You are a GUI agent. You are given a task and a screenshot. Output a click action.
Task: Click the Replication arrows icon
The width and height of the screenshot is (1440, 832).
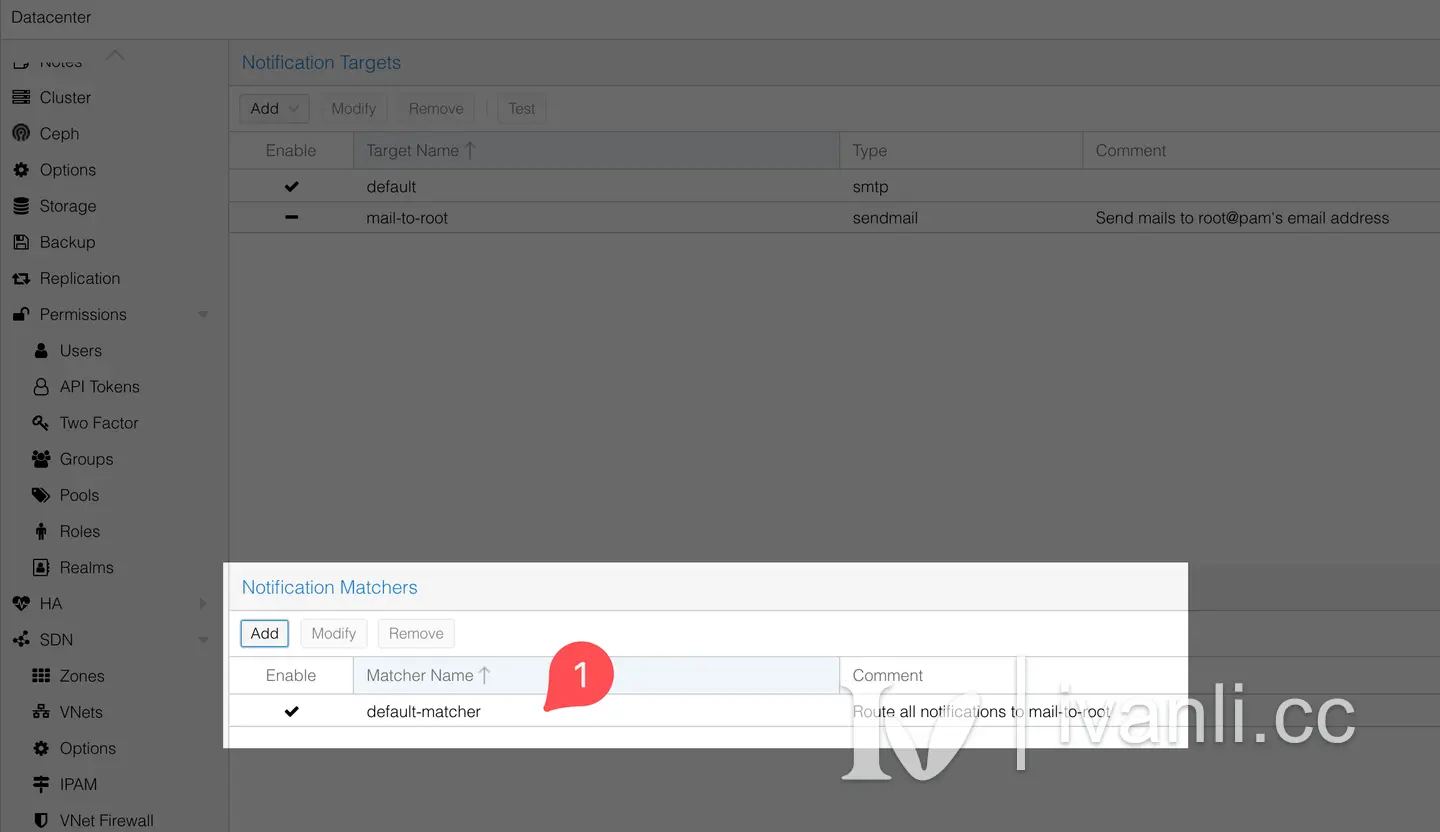[21, 278]
